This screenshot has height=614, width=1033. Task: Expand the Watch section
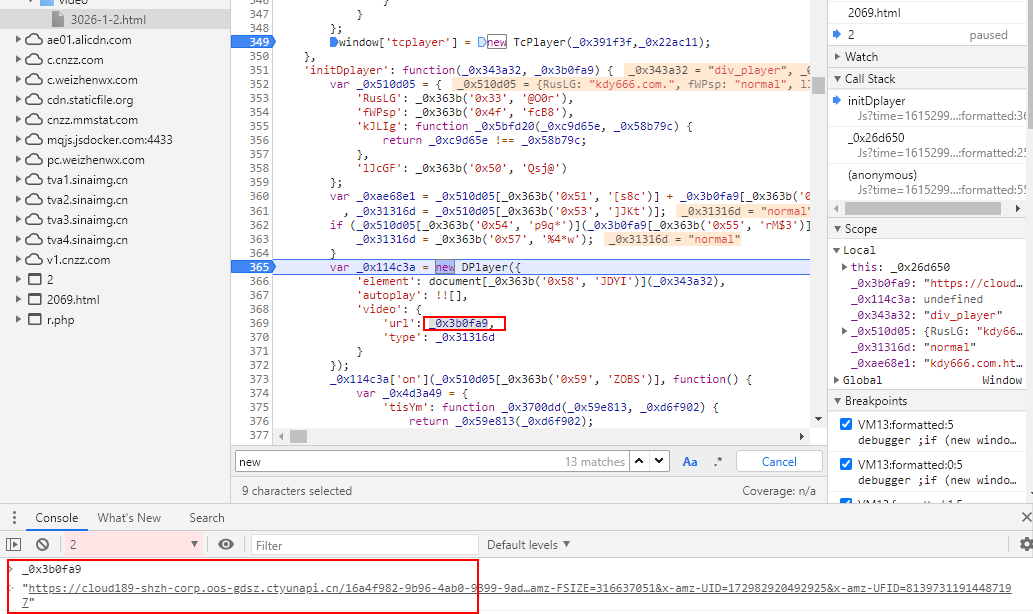838,57
